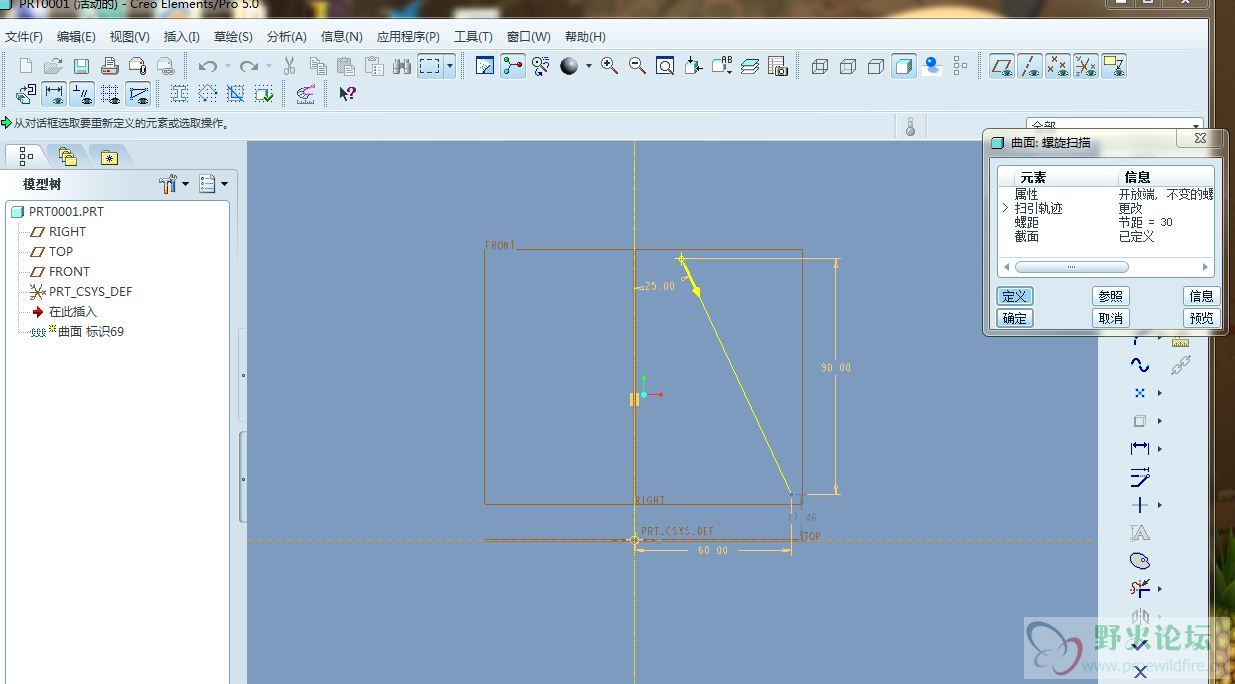Print using the printer icon
The width and height of the screenshot is (1235, 684).
[x=110, y=67]
